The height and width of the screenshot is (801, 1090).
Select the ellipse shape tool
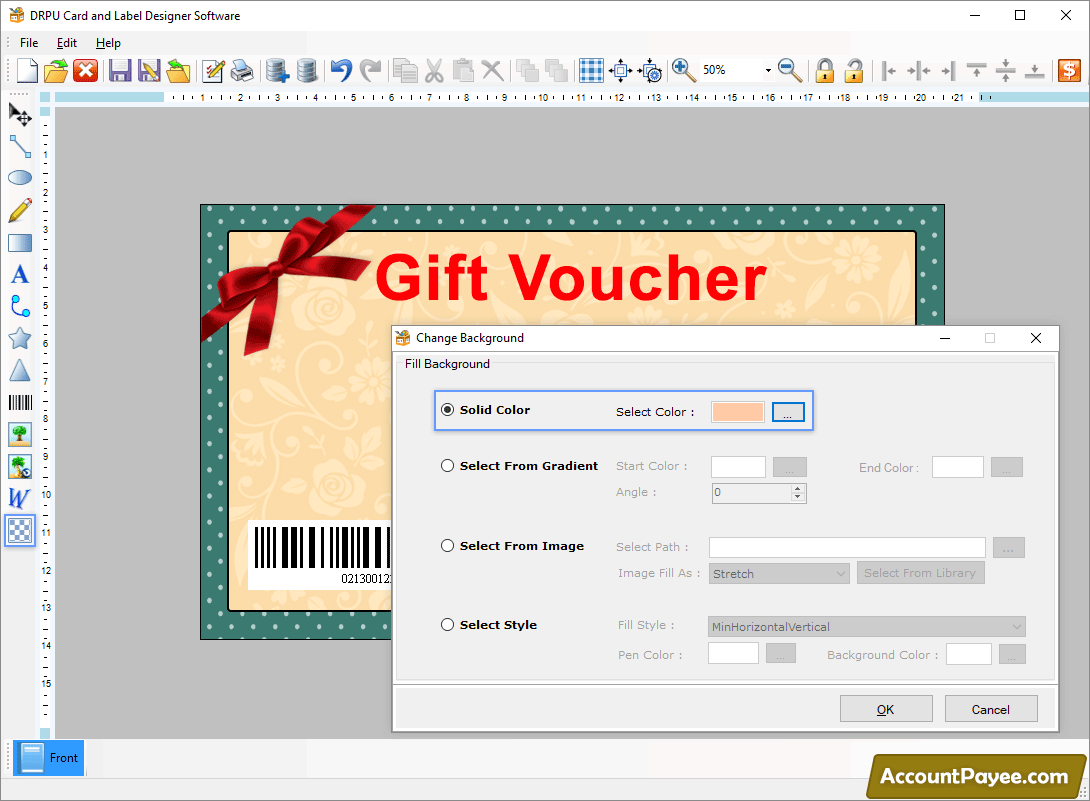coord(19,178)
